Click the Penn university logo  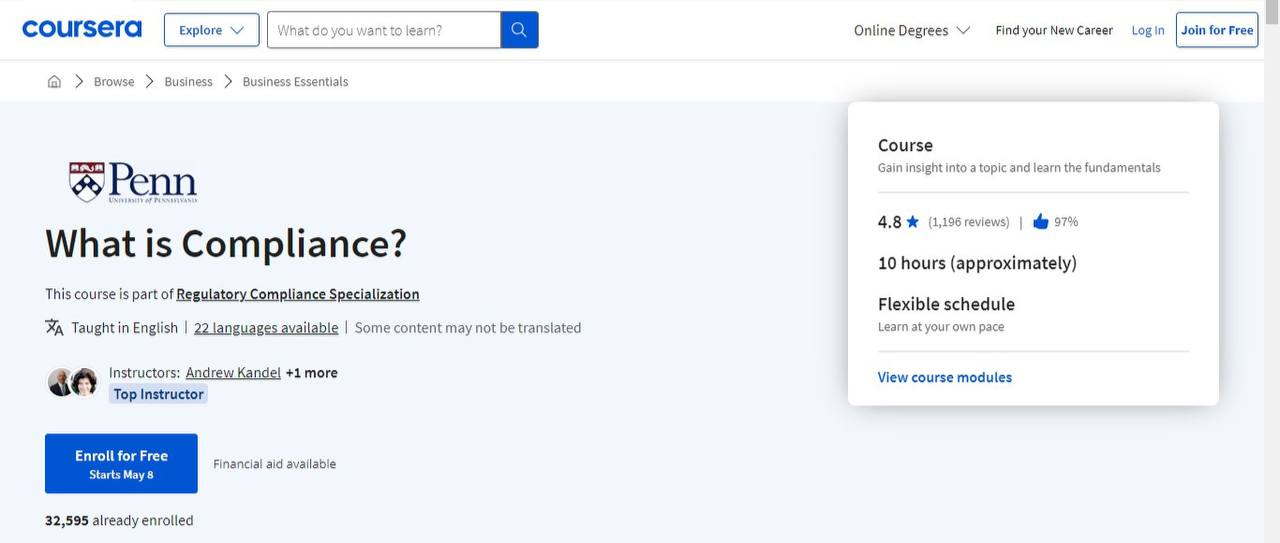click(132, 182)
